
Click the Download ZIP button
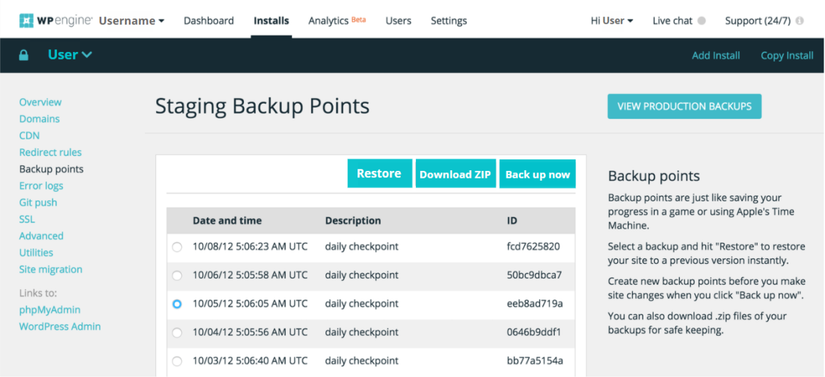[x=456, y=174]
